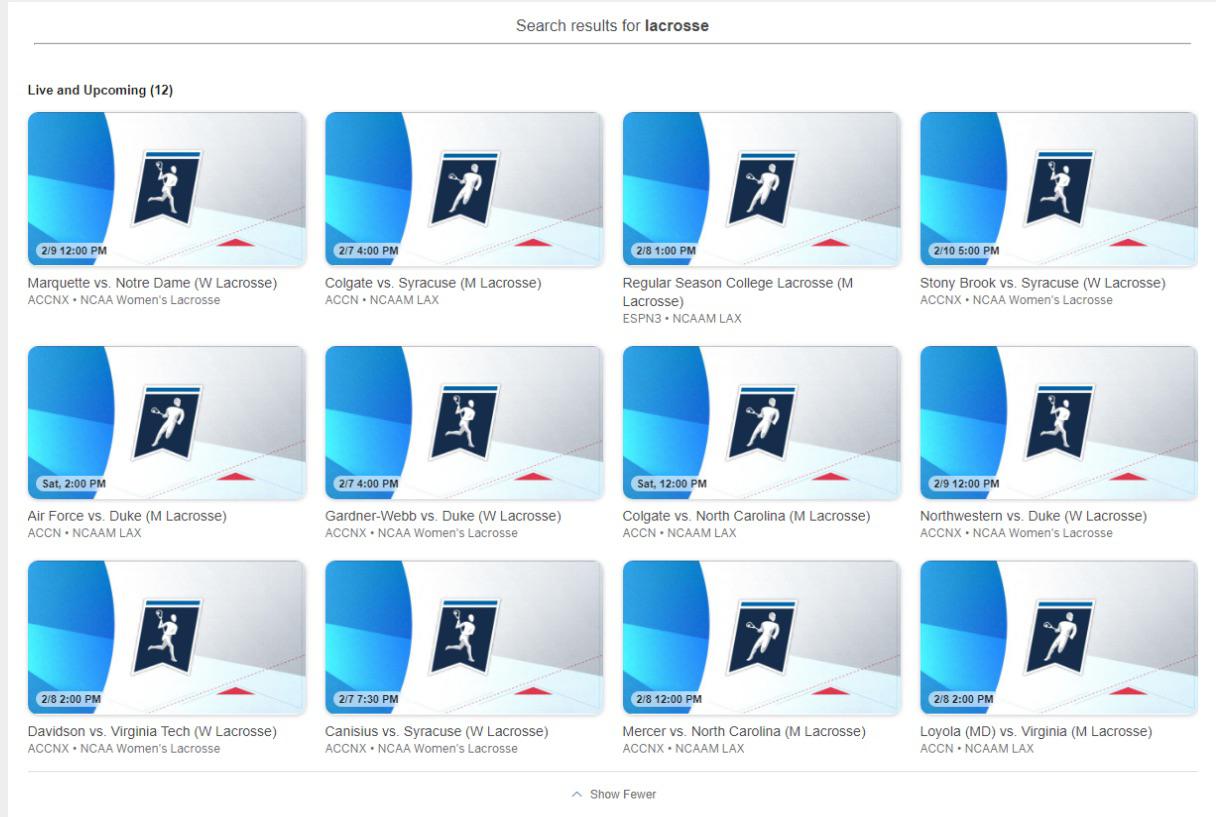The image size is (1216, 817).
Task: Click the Colgate vs. Syracuse (M Lacrosse) title
Action: (x=433, y=283)
